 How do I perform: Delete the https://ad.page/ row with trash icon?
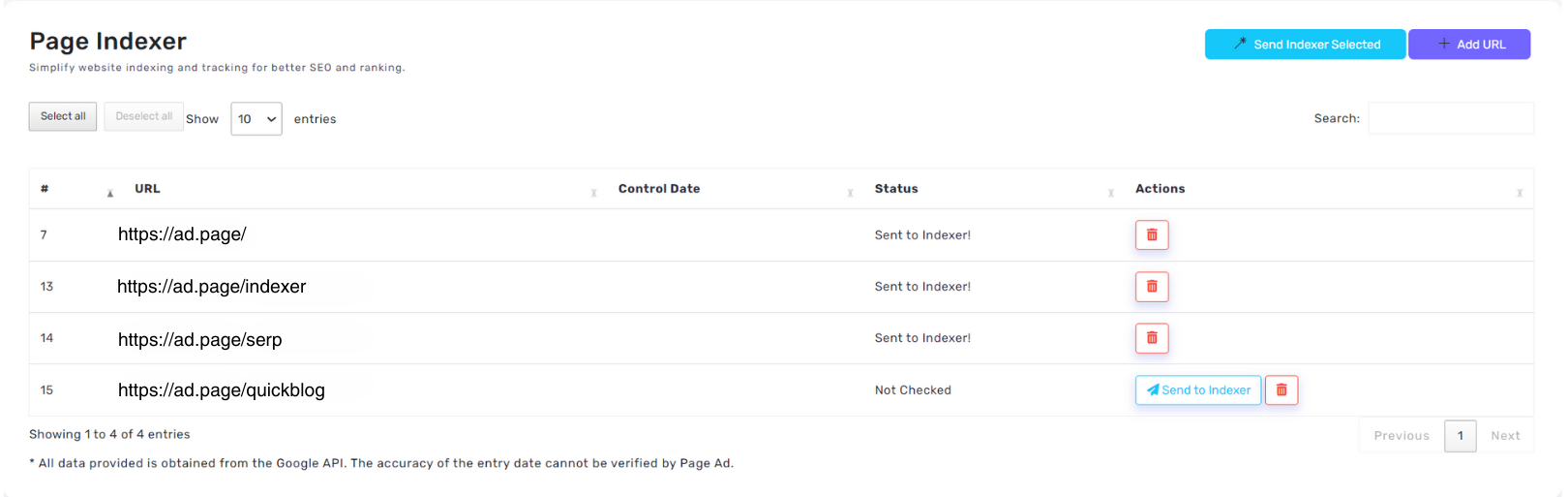pyautogui.click(x=1151, y=234)
